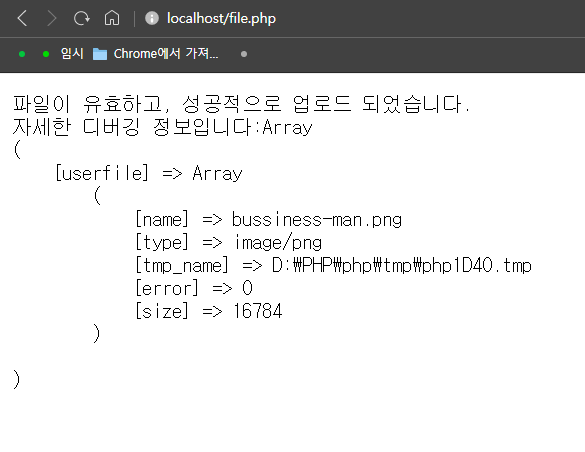Click the [type] => image/png line

coord(228,242)
